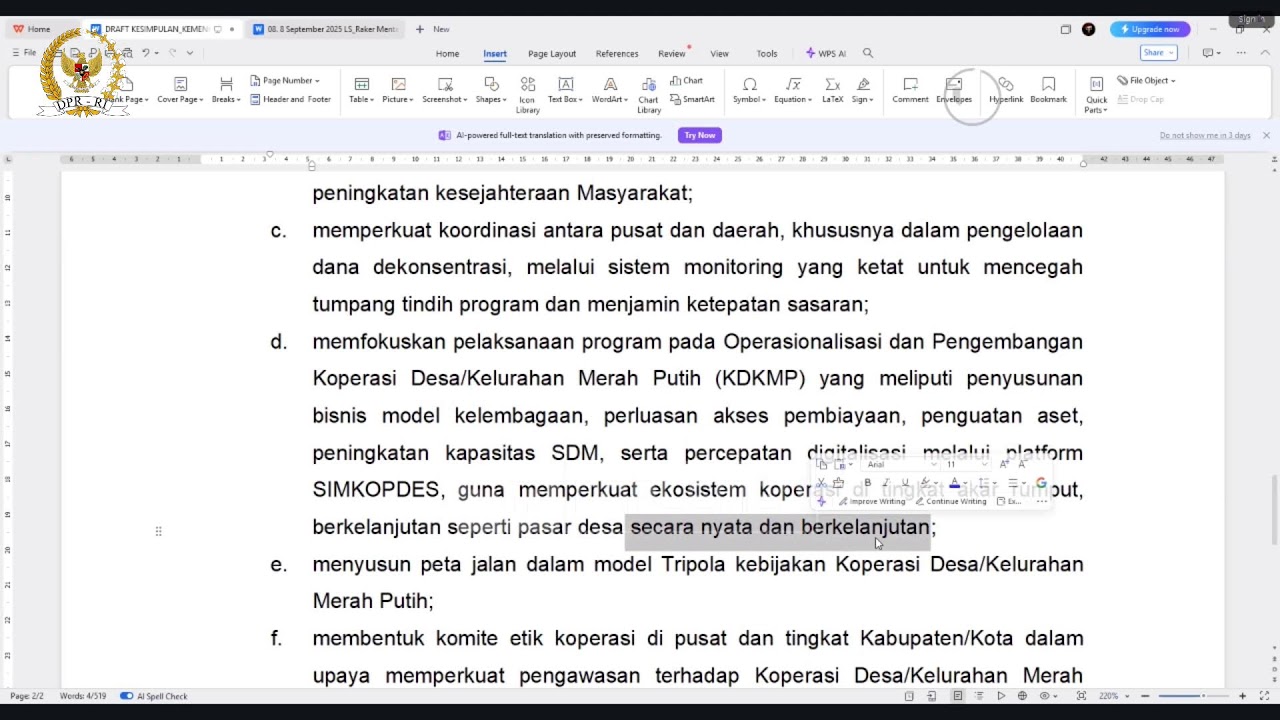
Task: Click the search magnifier icon
Action: point(868,53)
